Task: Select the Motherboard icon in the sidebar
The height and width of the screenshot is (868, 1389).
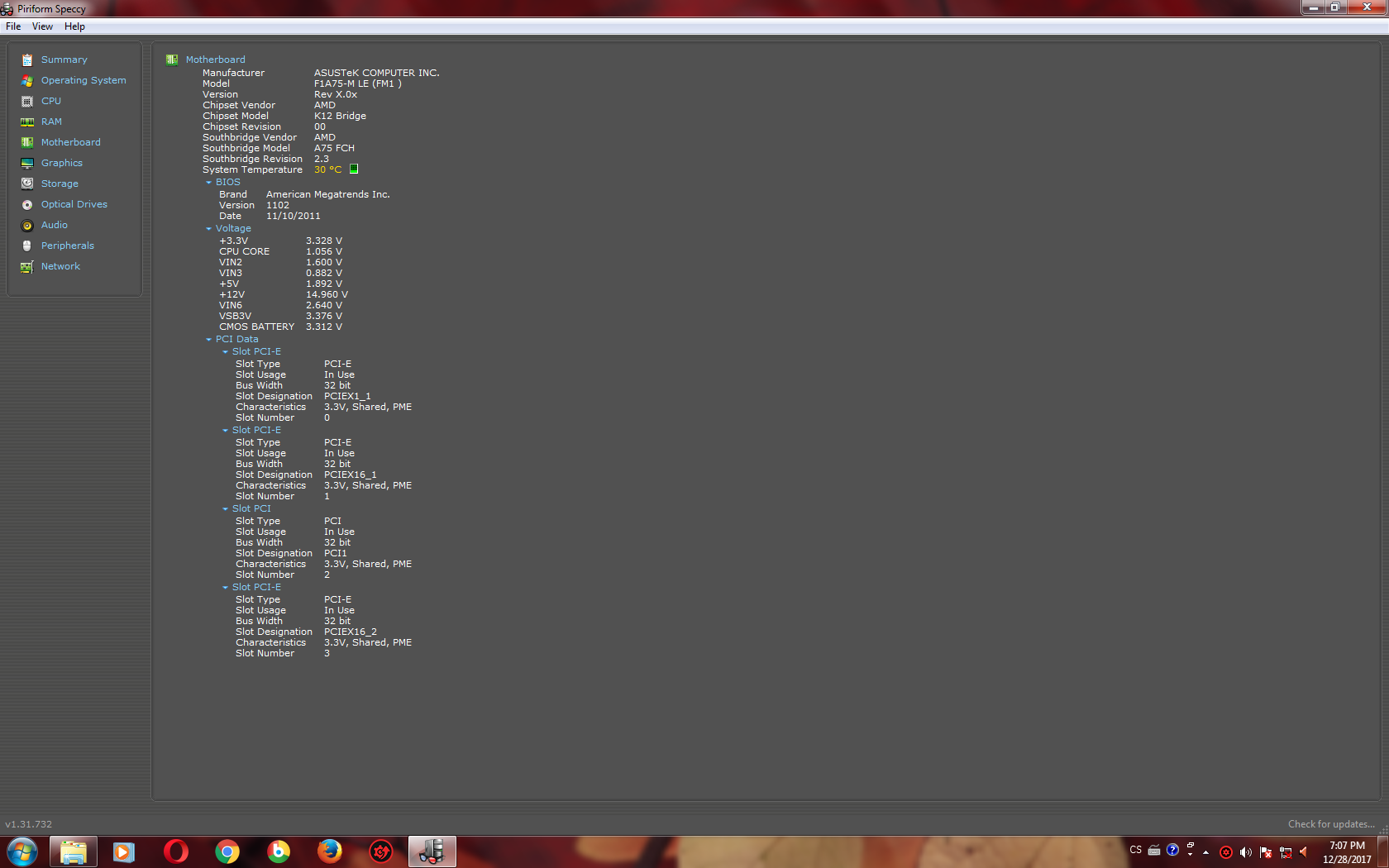Action: [27, 142]
